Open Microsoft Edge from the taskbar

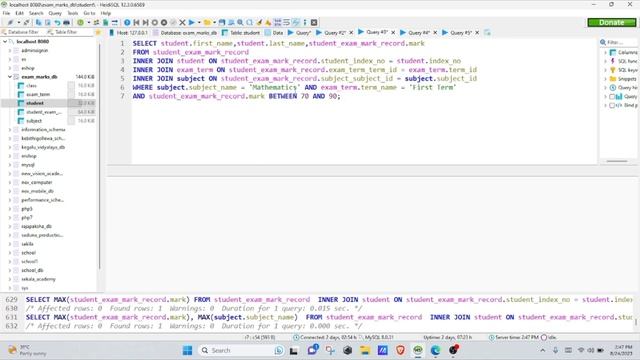click(x=435, y=350)
